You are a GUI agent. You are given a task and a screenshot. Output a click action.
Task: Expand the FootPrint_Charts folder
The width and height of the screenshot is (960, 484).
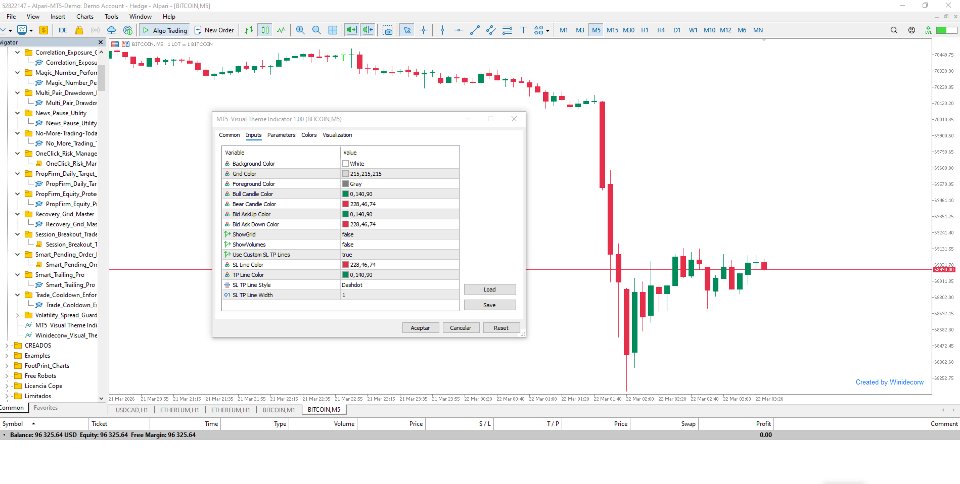click(7, 365)
